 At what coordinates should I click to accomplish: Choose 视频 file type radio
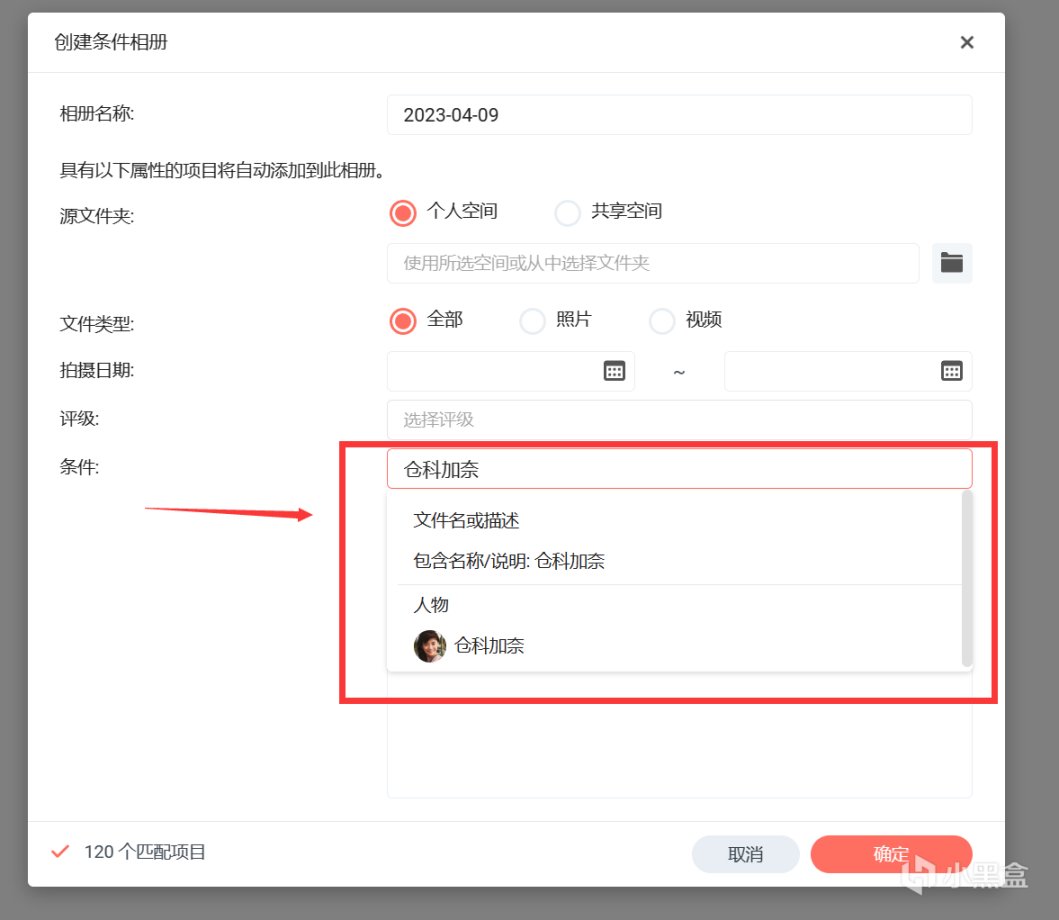coord(662,321)
